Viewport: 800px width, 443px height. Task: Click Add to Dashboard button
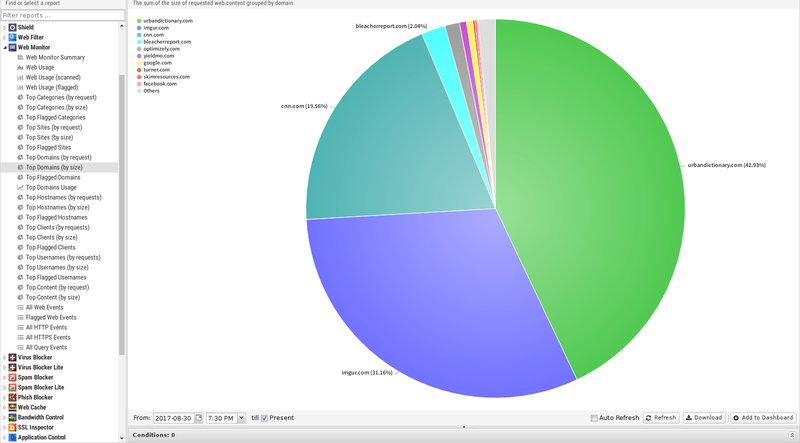pyautogui.click(x=763, y=417)
